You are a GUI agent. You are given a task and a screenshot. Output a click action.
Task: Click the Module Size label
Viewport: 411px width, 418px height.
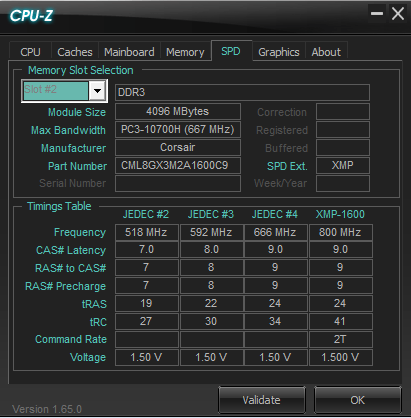point(77,112)
